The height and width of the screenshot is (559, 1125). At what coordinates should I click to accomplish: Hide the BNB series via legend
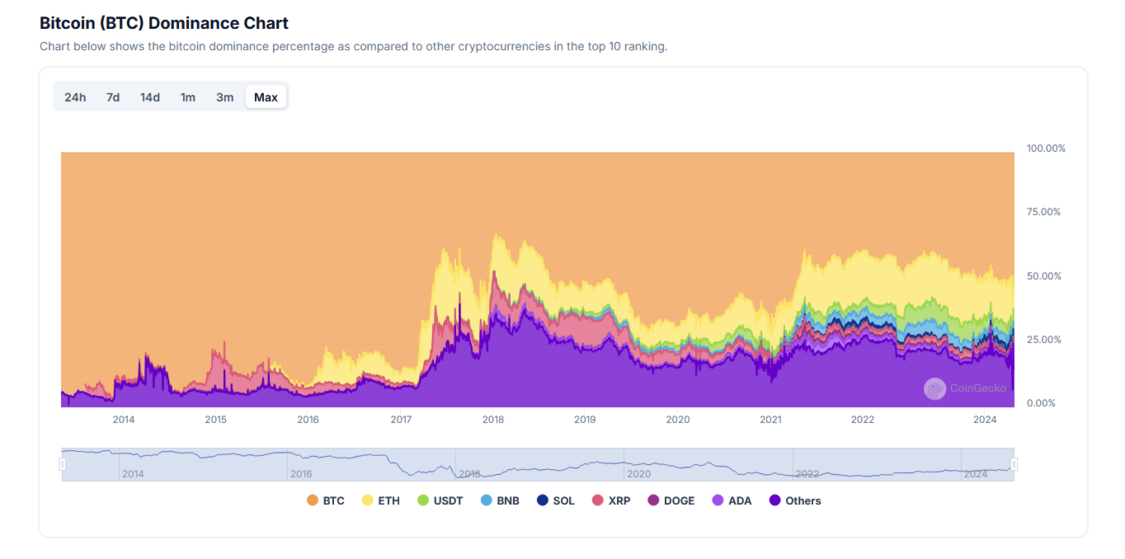click(x=500, y=501)
